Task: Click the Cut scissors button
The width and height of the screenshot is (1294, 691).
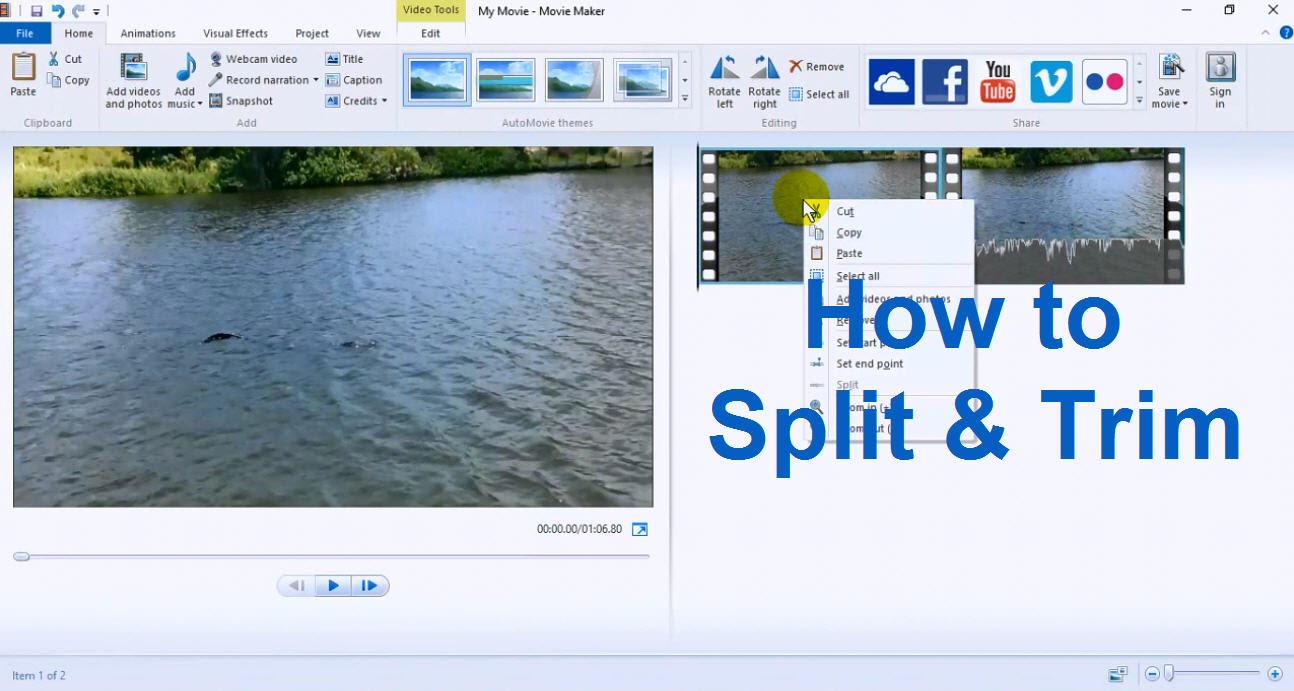Action: [x=66, y=59]
